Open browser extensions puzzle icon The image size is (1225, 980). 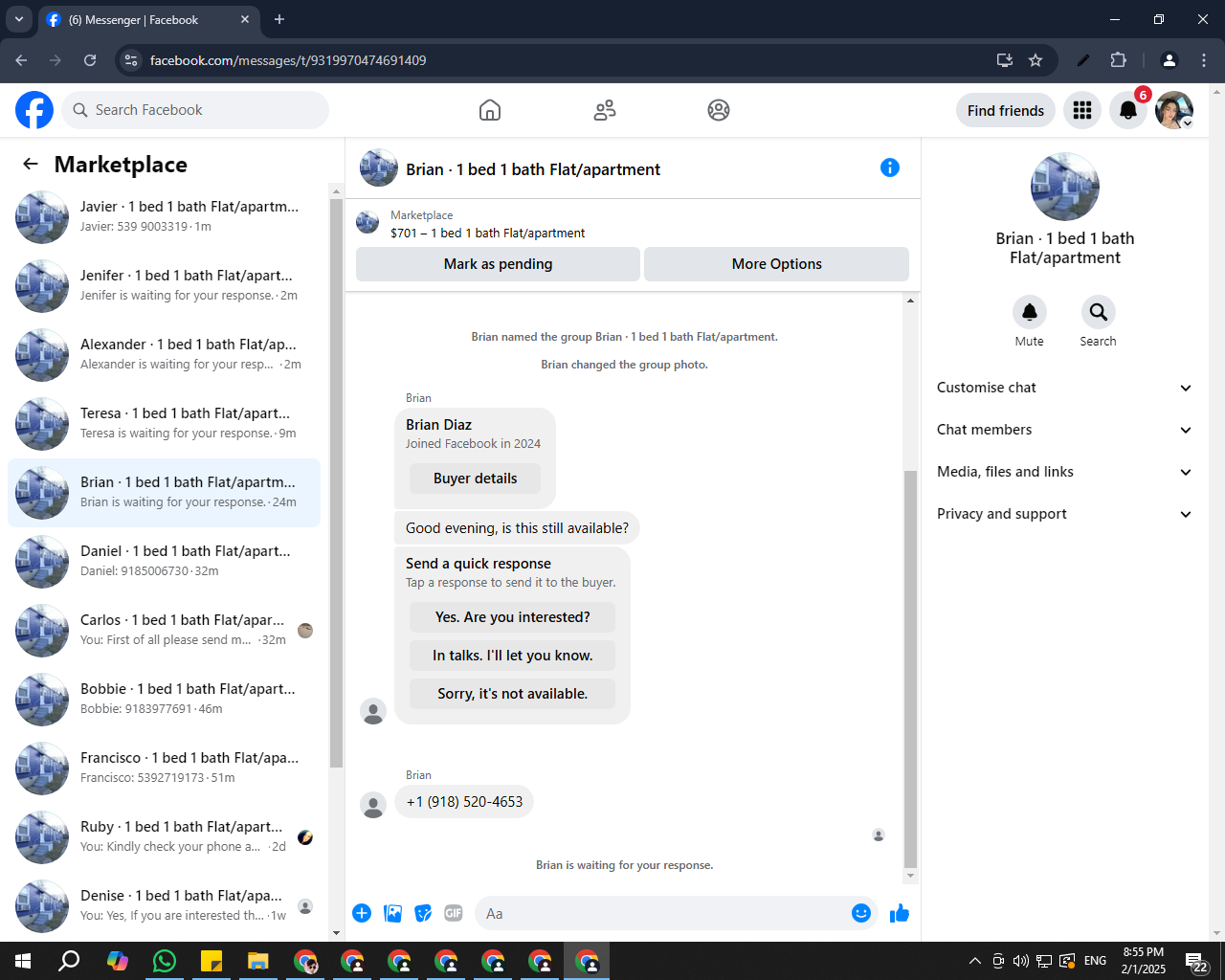click(x=1118, y=60)
